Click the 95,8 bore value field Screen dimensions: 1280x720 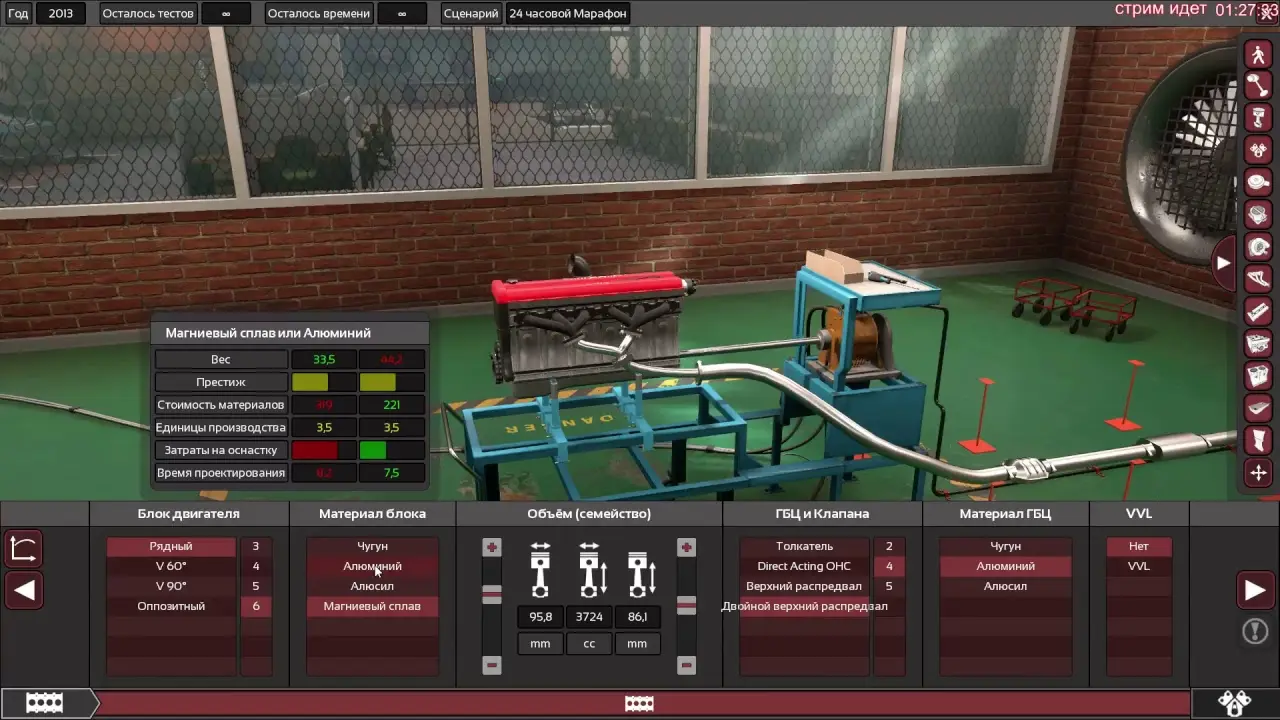[x=540, y=617]
